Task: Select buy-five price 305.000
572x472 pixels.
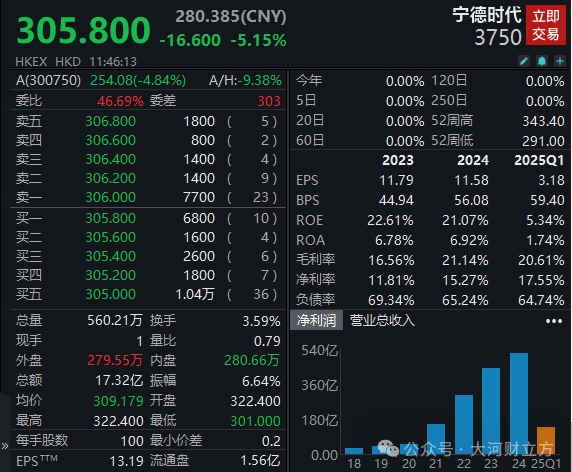Action: pyautogui.click(x=111, y=294)
